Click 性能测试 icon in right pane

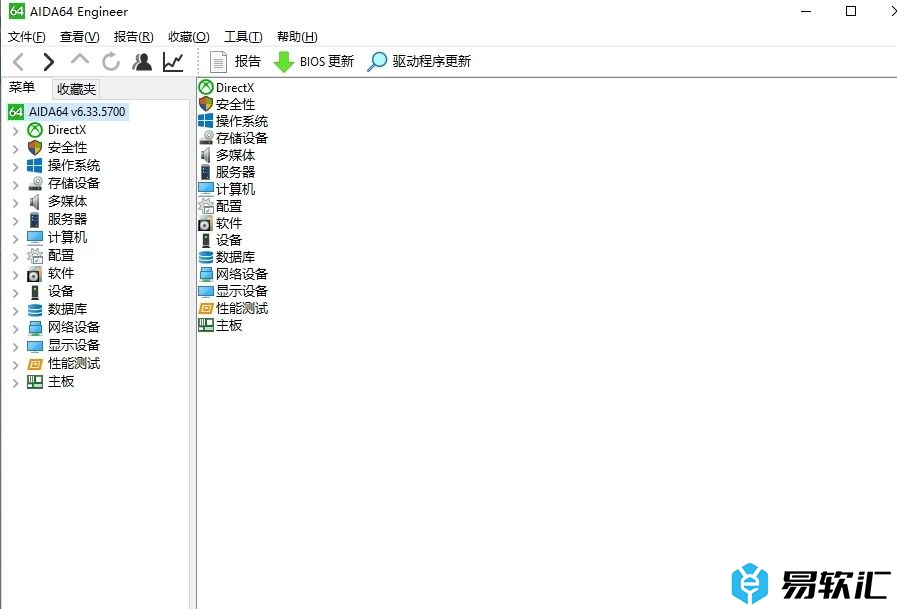[x=206, y=308]
